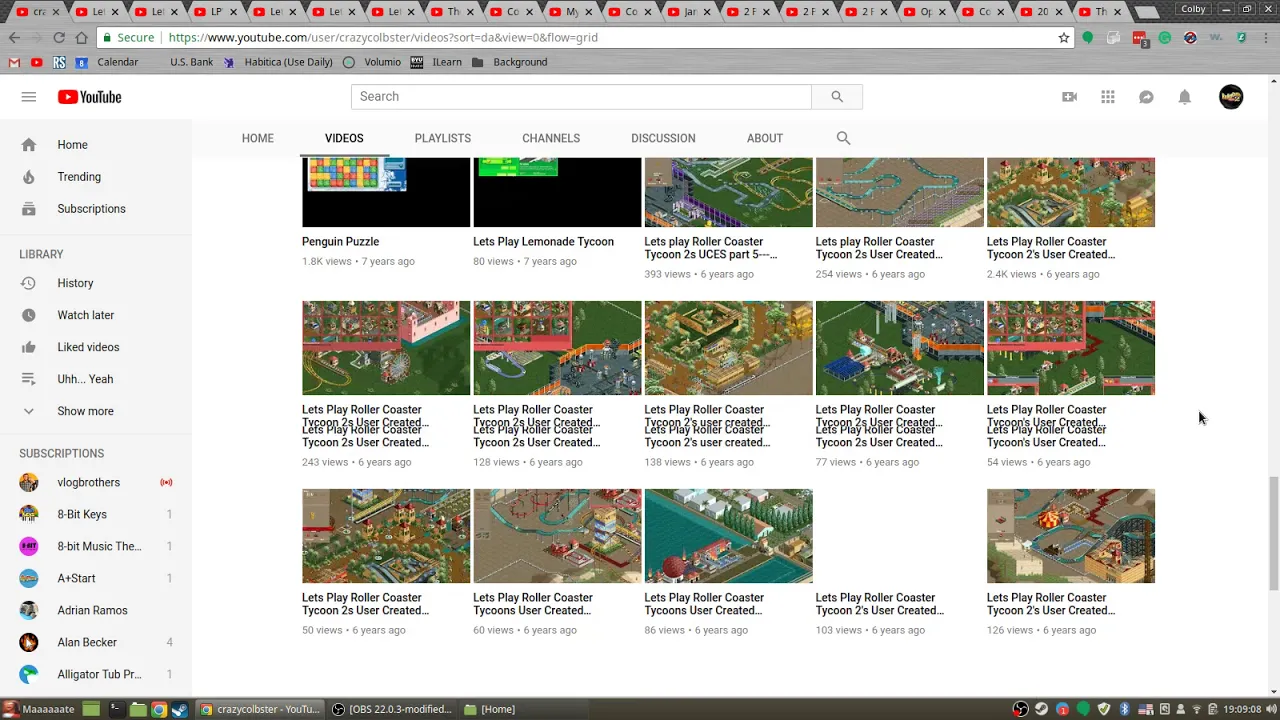This screenshot has height=720, width=1280.
Task: Open the ILearn bookmark
Action: [x=437, y=62]
